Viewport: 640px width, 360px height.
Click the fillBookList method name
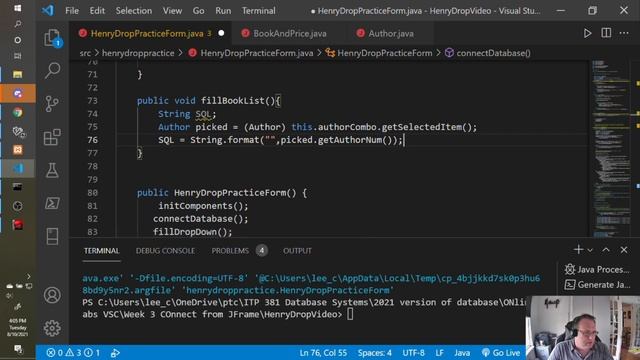pyautogui.click(x=233, y=101)
